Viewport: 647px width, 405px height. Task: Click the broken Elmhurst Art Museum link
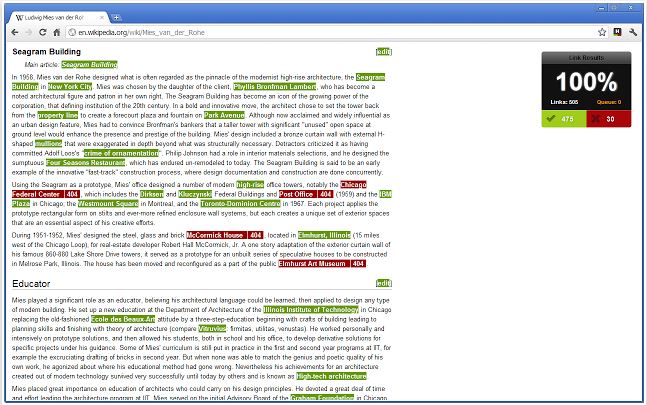322,264
